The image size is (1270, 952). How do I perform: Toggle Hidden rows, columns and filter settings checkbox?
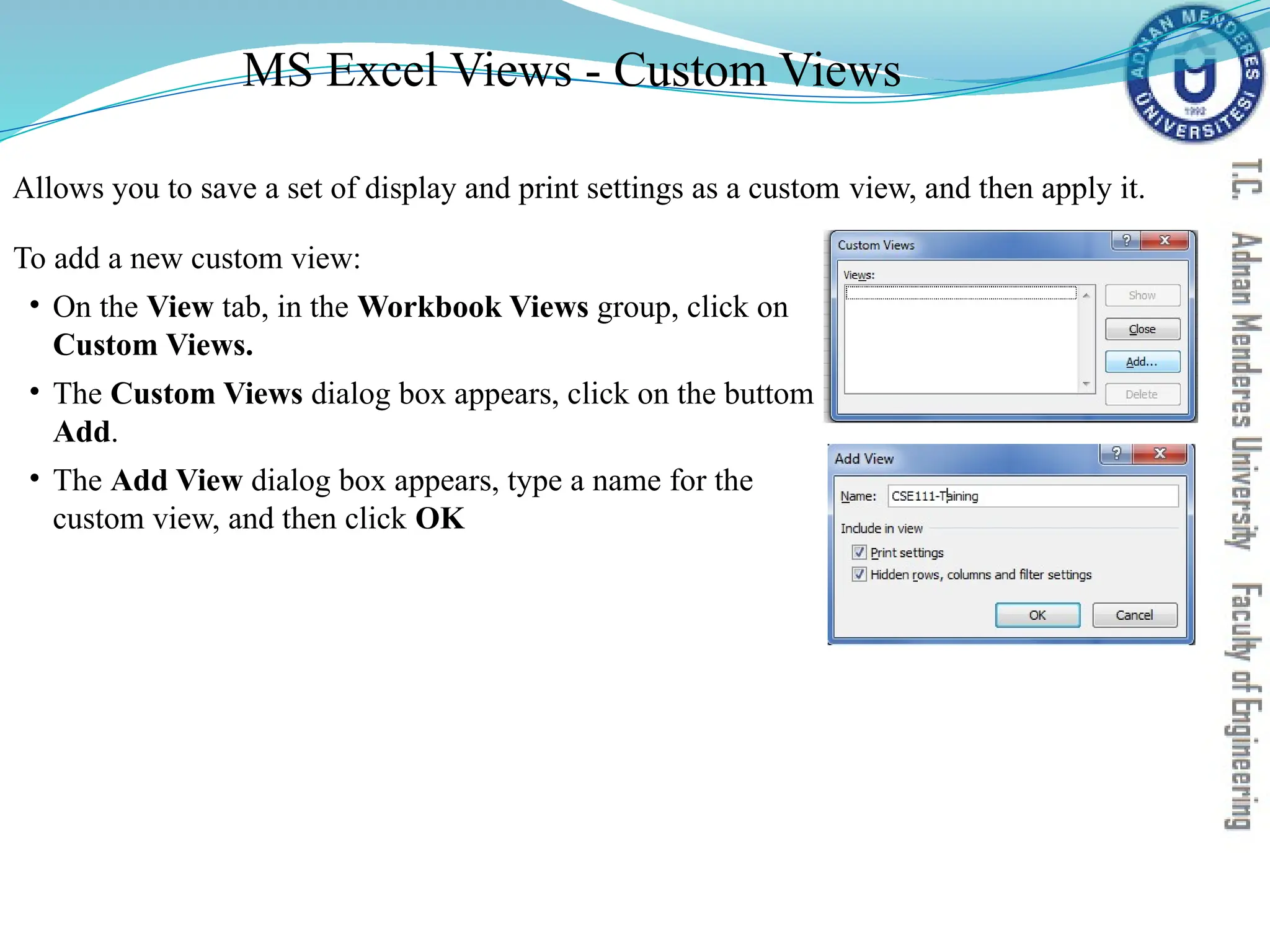click(x=859, y=574)
